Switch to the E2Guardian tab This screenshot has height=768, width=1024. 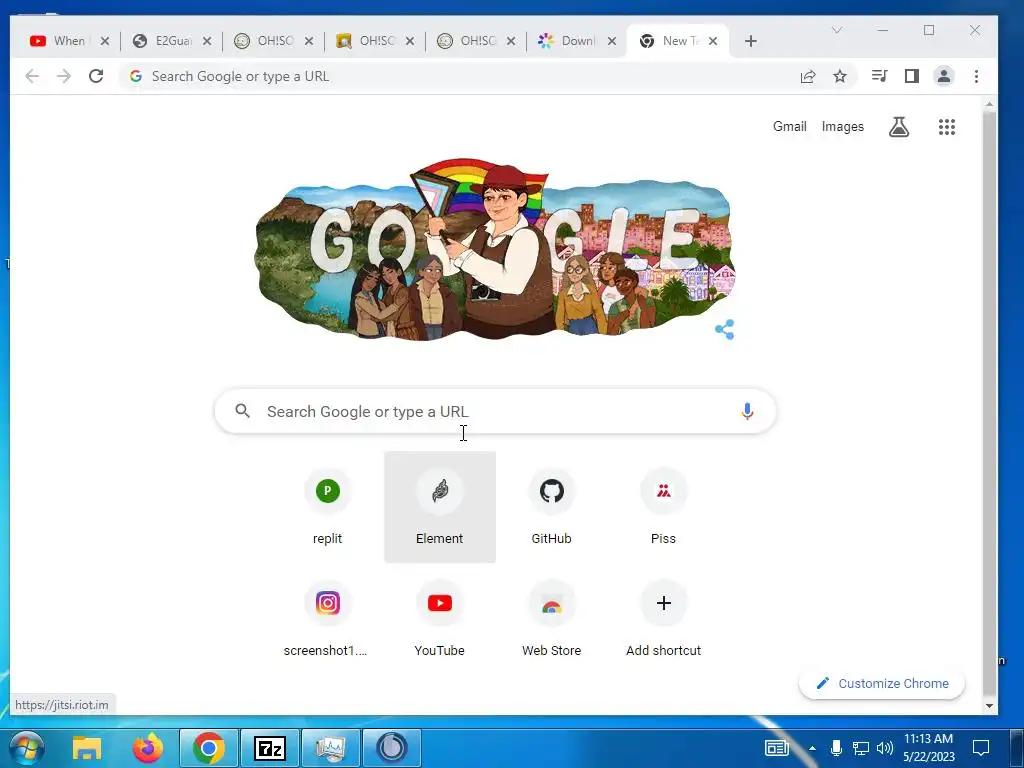pos(170,41)
